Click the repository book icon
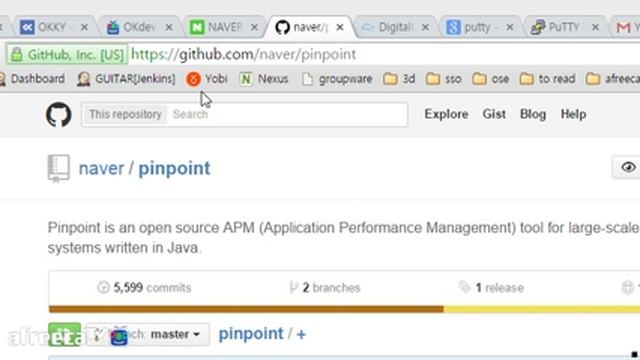Viewport: 640px width, 360px height. (58, 168)
